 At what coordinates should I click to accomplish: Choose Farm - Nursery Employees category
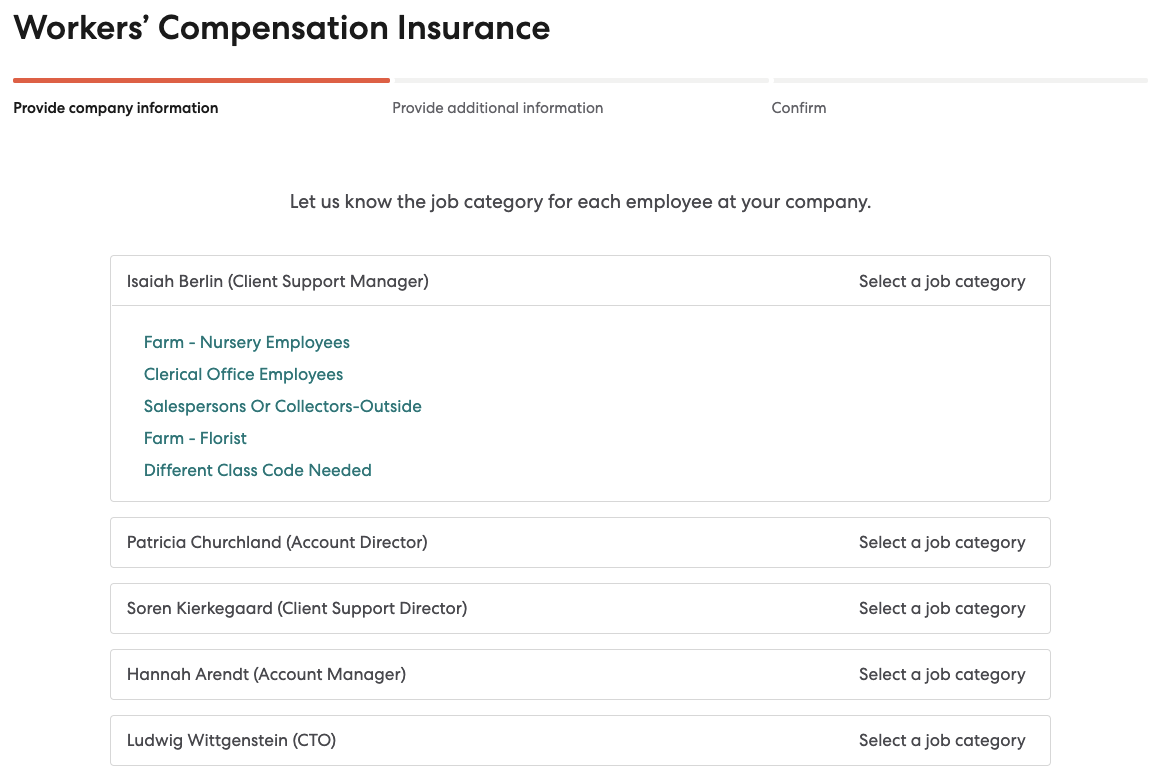246,342
